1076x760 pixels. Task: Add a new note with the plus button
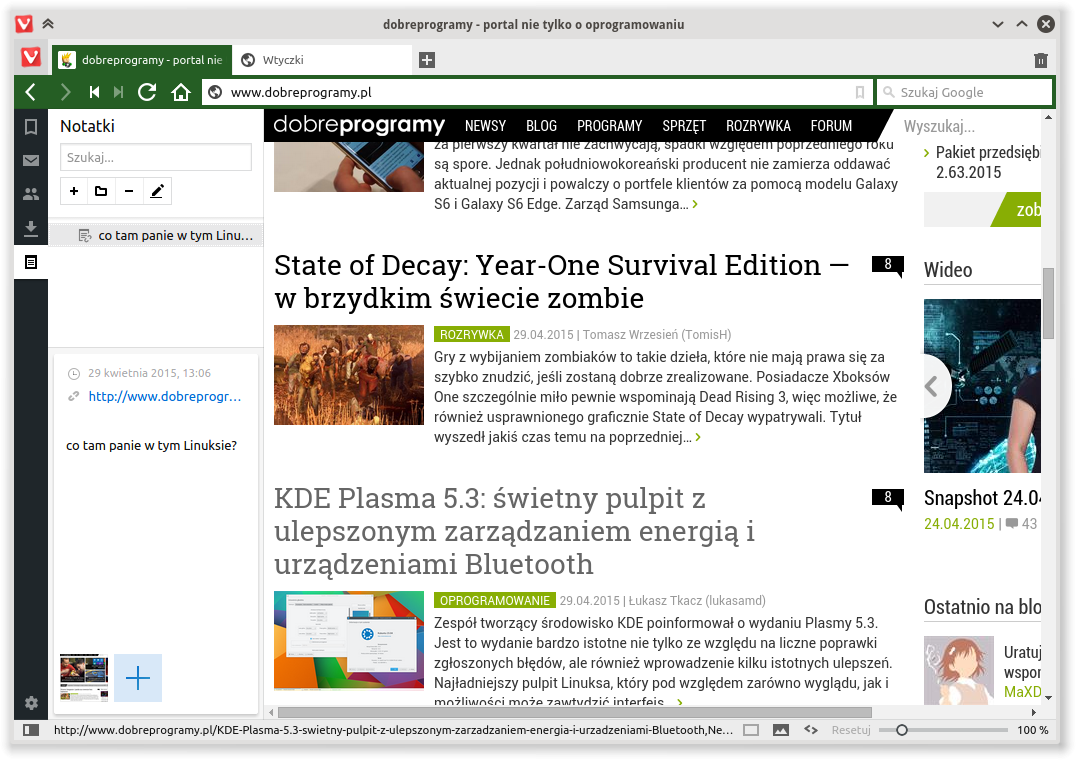click(74, 191)
